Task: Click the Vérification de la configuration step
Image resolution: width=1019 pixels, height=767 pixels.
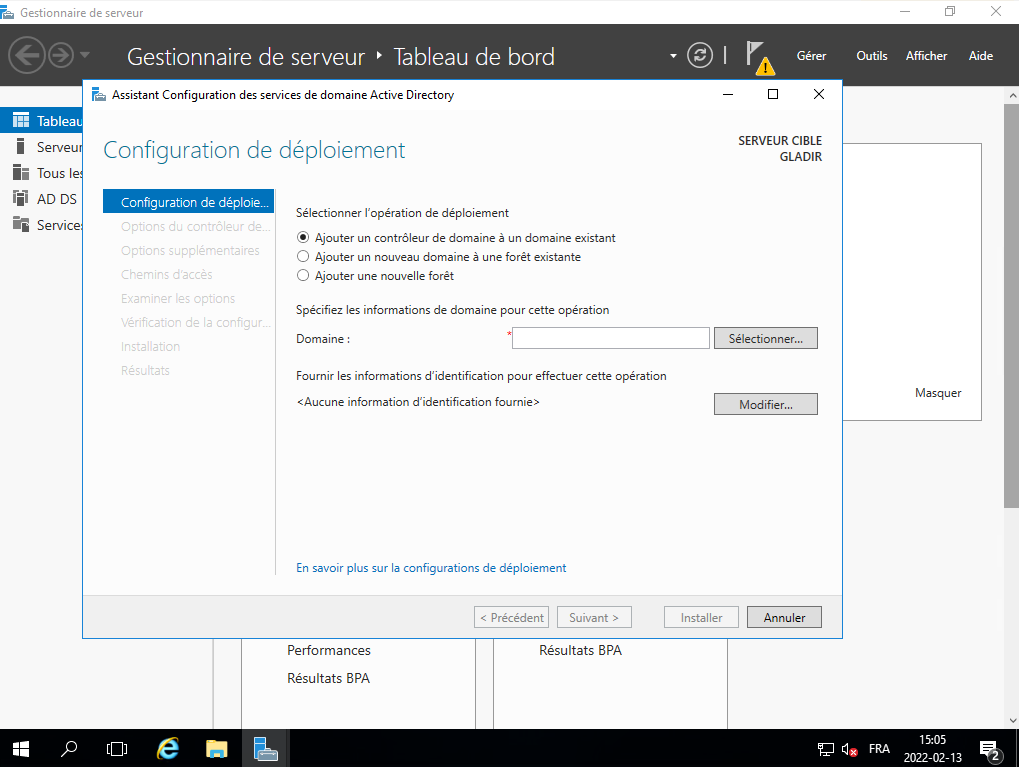Action: point(195,322)
